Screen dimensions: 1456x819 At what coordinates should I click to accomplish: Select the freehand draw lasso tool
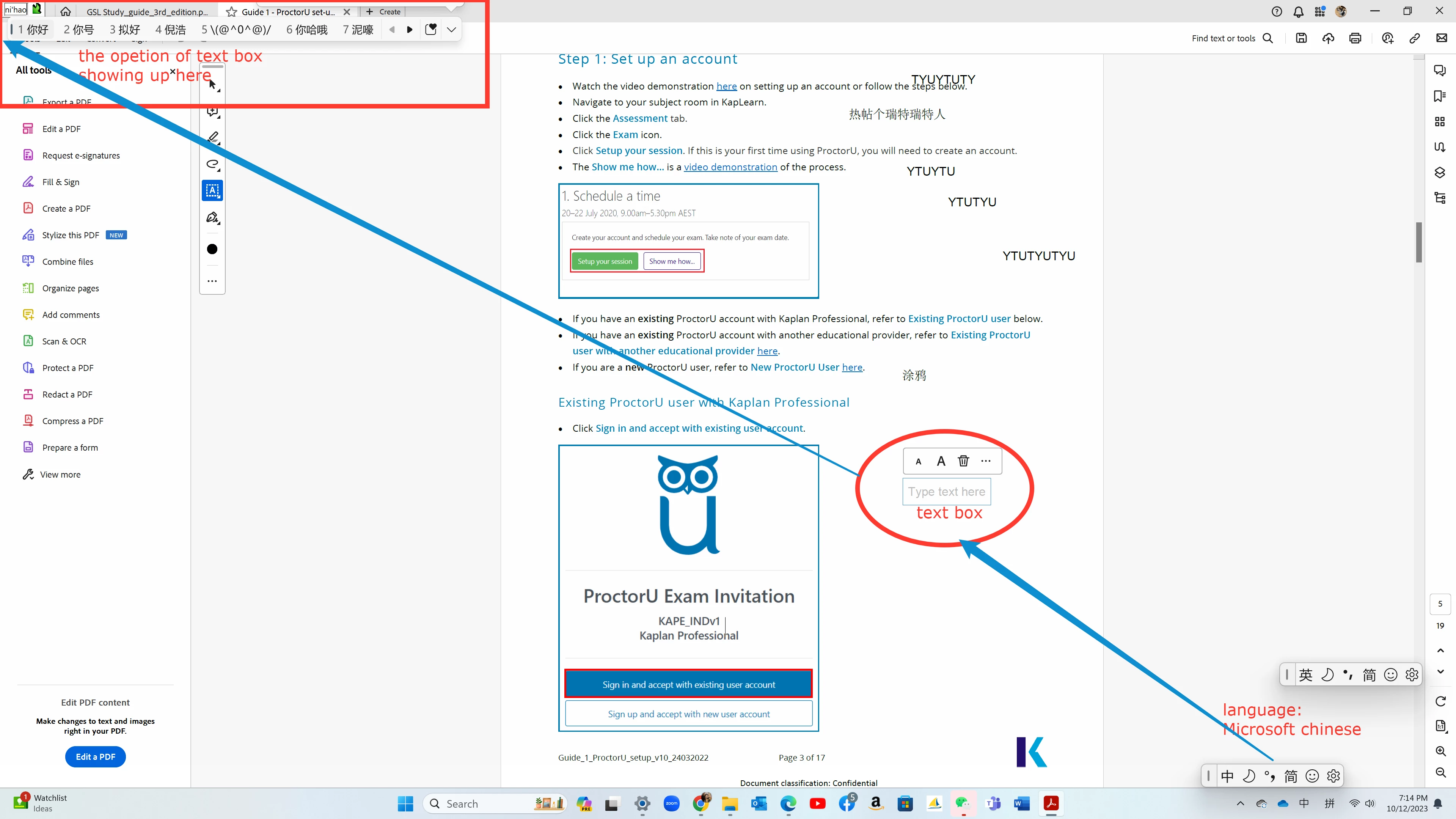(x=212, y=165)
